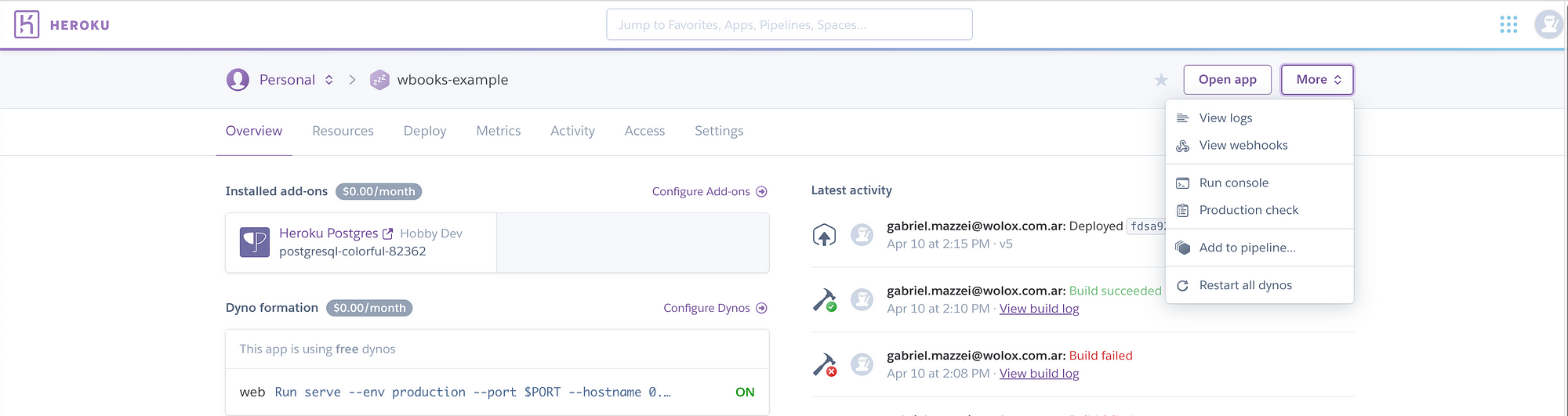The image size is (1568, 416).
Task: Click the user avatar on the Deployed activity row
Action: click(x=862, y=235)
